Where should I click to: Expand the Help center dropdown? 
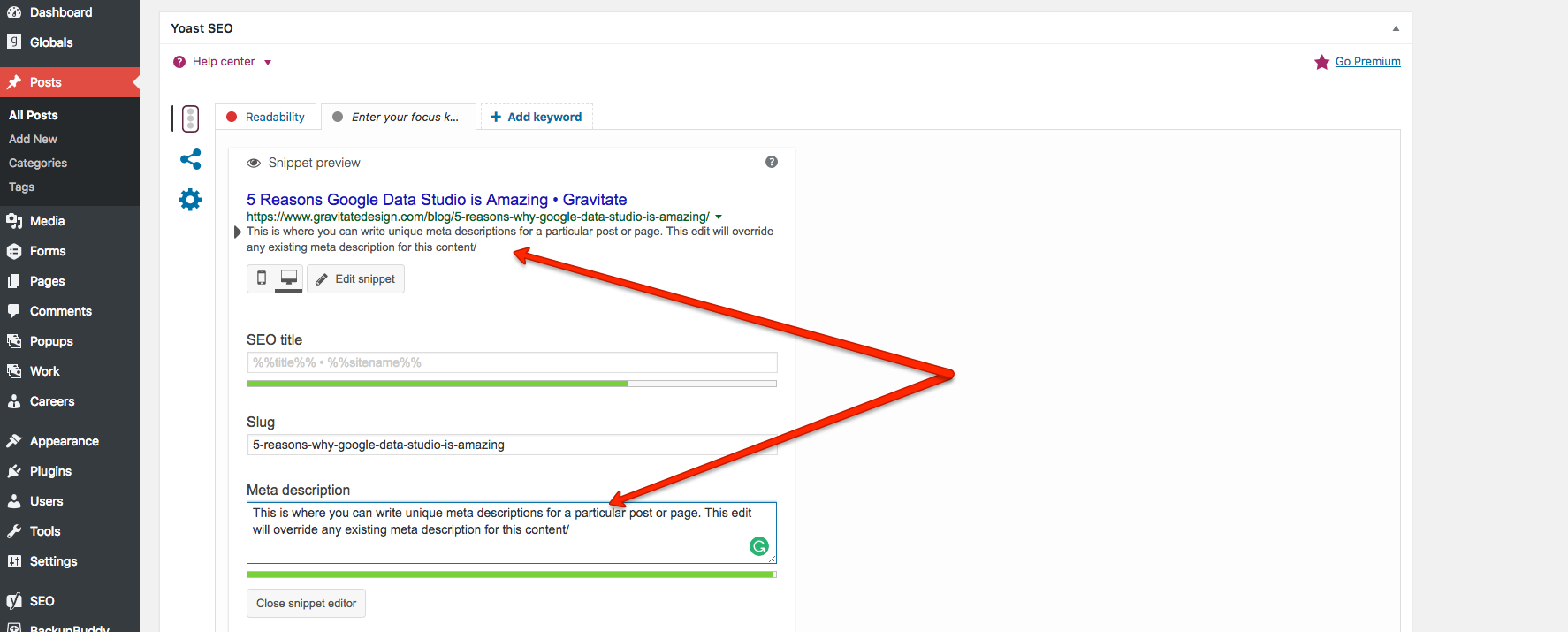[x=268, y=63]
